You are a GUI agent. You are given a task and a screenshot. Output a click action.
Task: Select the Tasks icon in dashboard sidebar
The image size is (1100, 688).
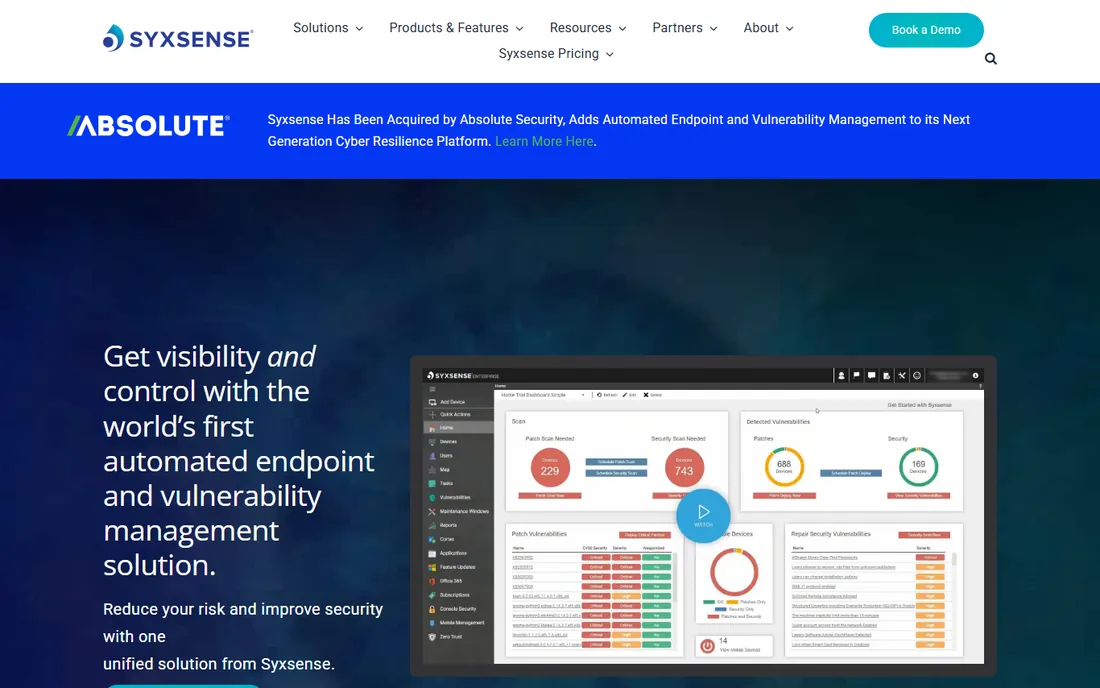pos(432,484)
